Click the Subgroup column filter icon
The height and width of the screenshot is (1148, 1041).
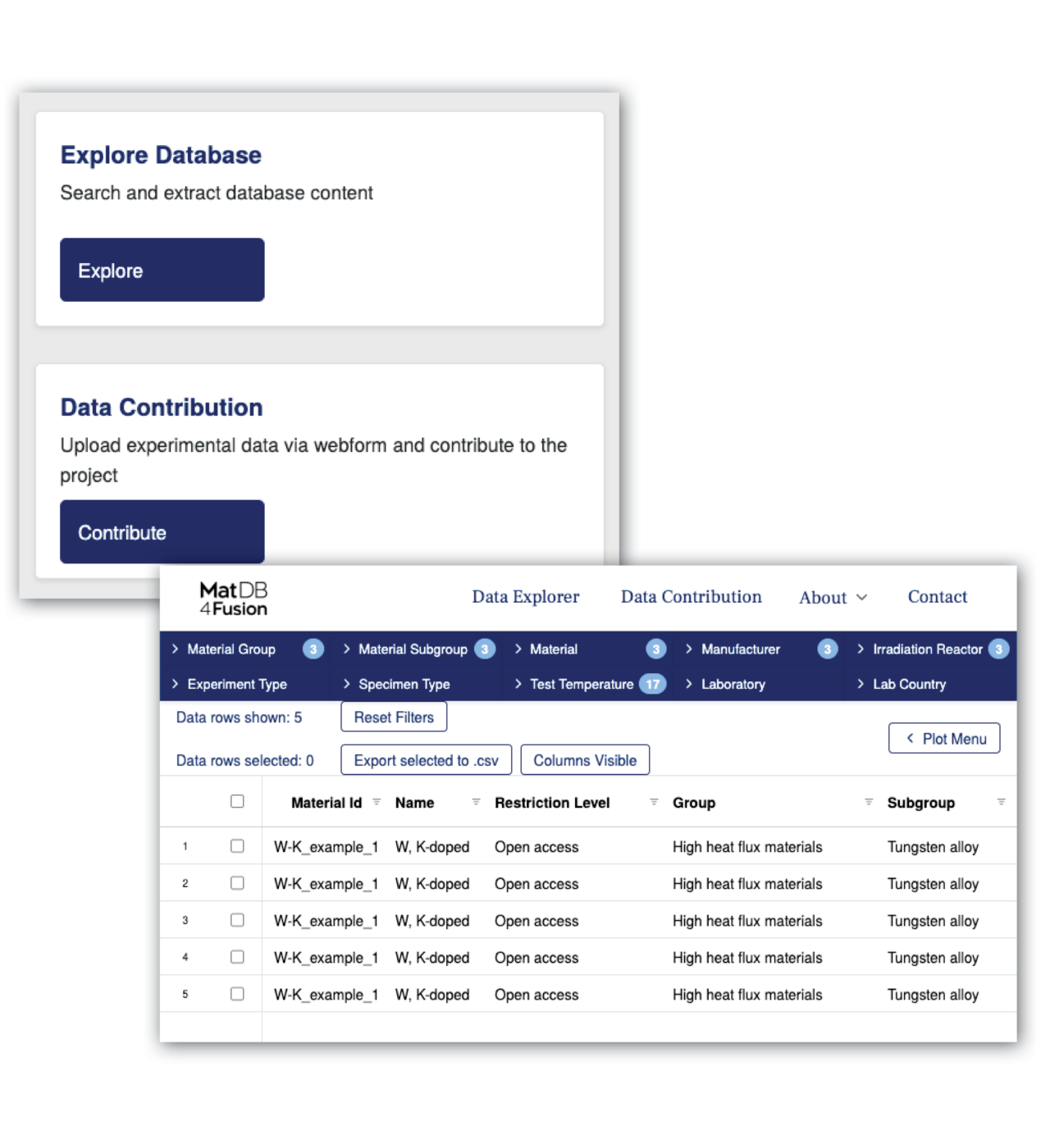tap(1001, 802)
